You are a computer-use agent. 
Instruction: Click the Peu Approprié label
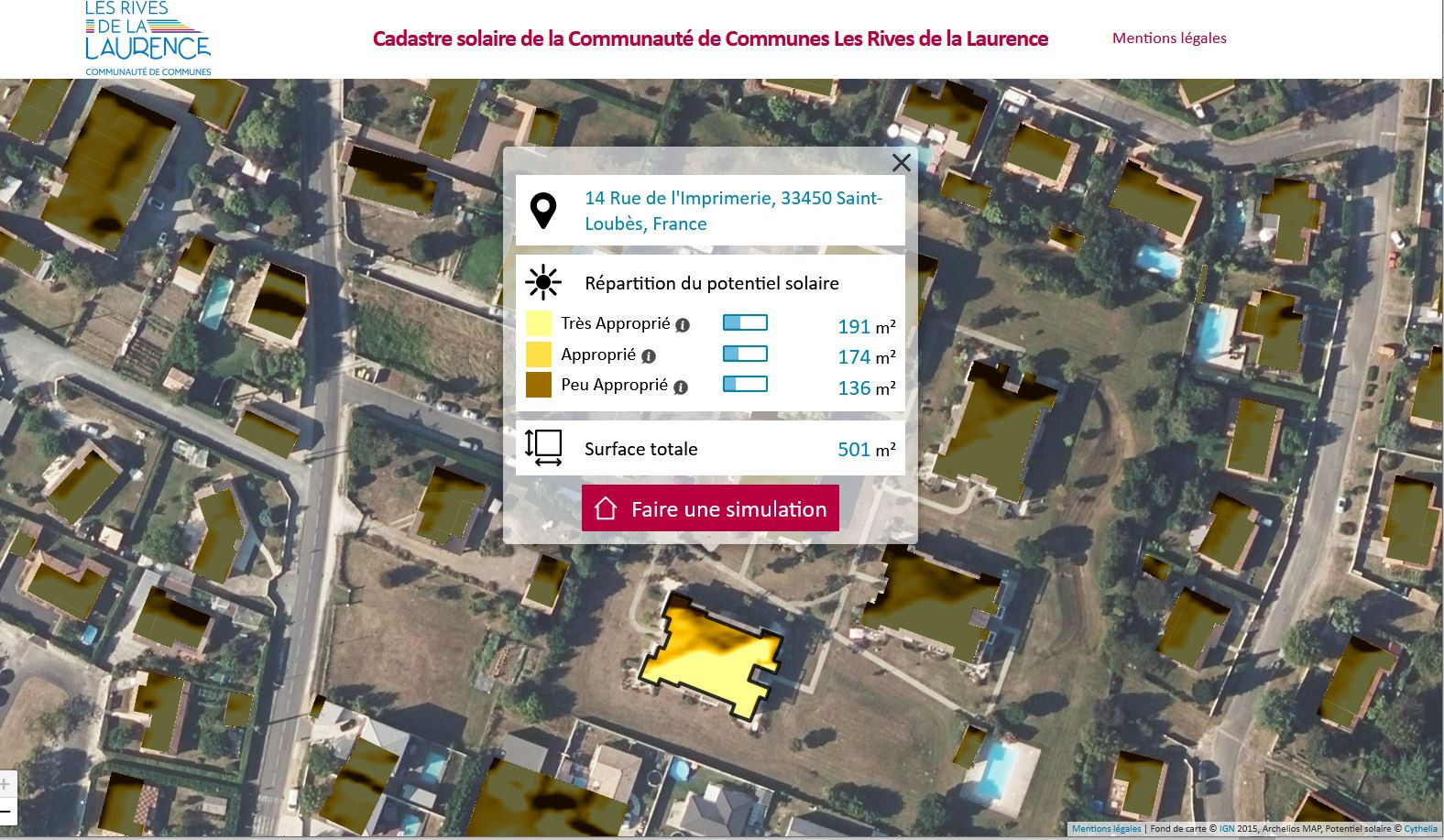(615, 385)
